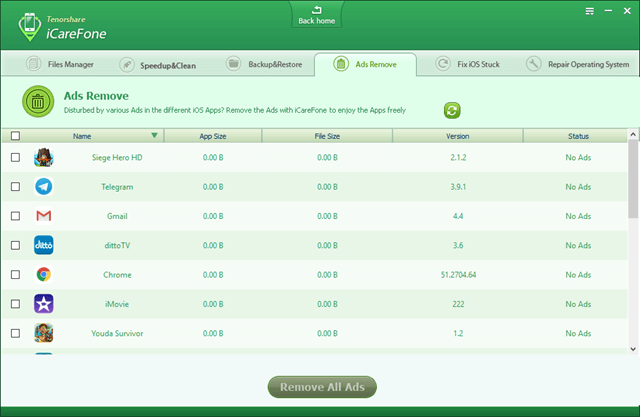Open the Fix iOS Stuck tab

467,64
